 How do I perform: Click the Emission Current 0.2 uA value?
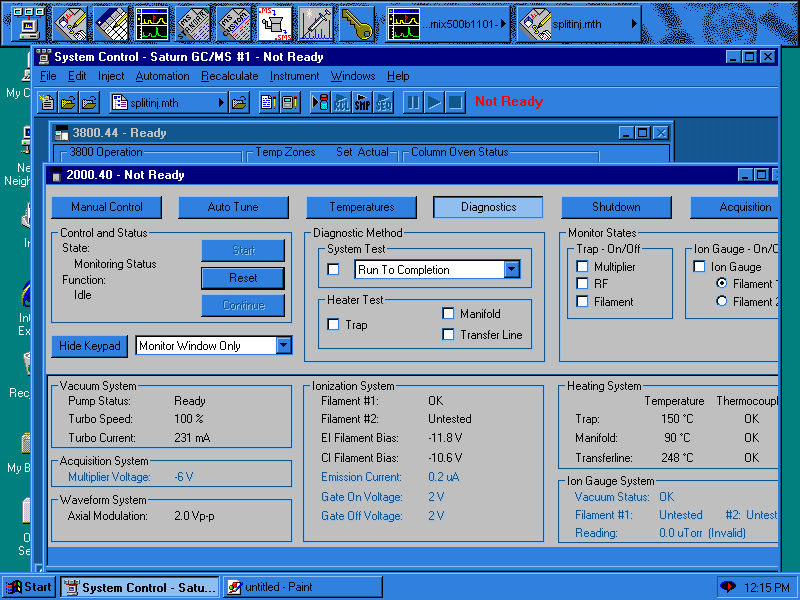coord(443,477)
